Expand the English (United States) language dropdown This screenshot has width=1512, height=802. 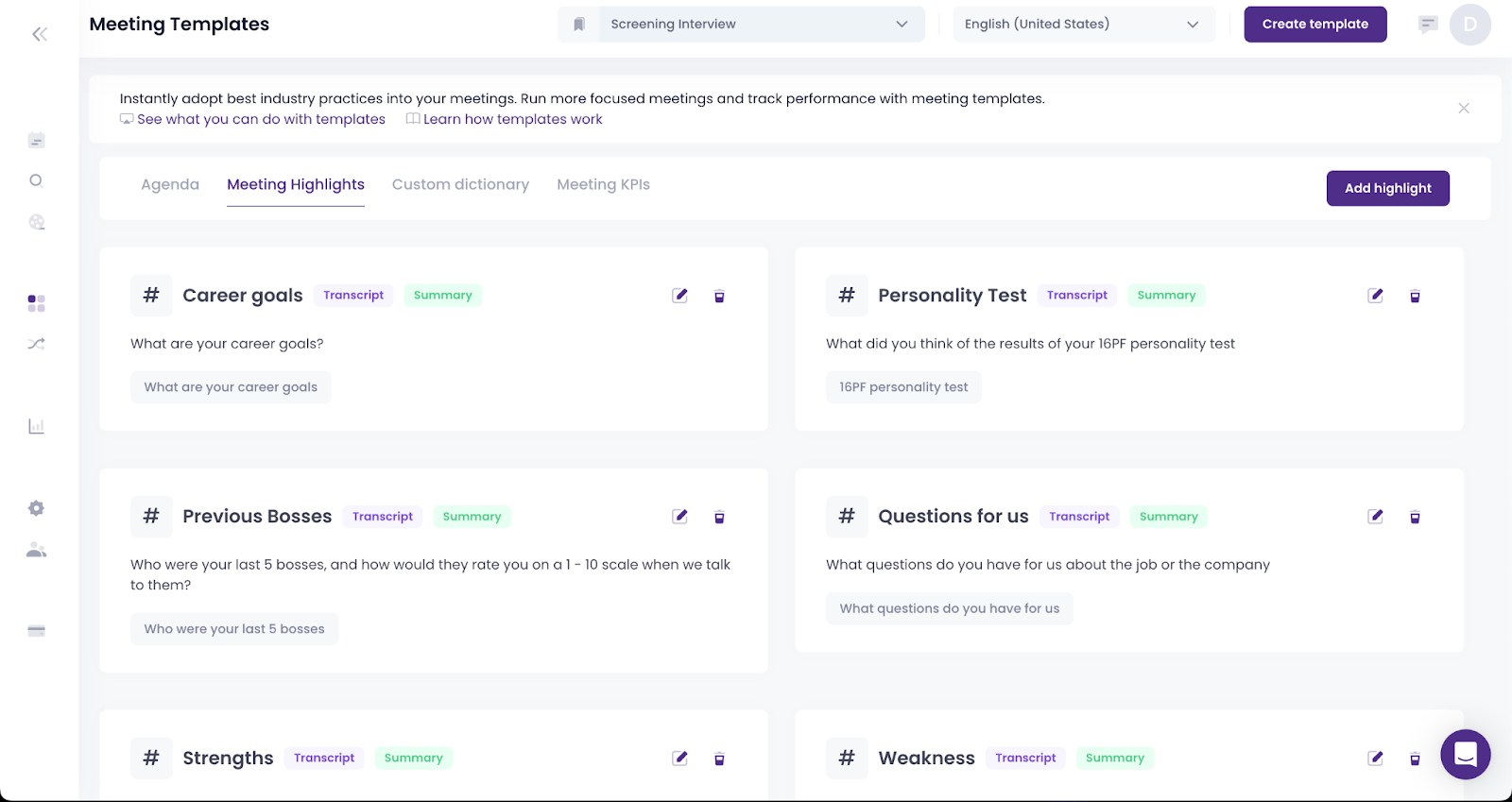[1083, 25]
